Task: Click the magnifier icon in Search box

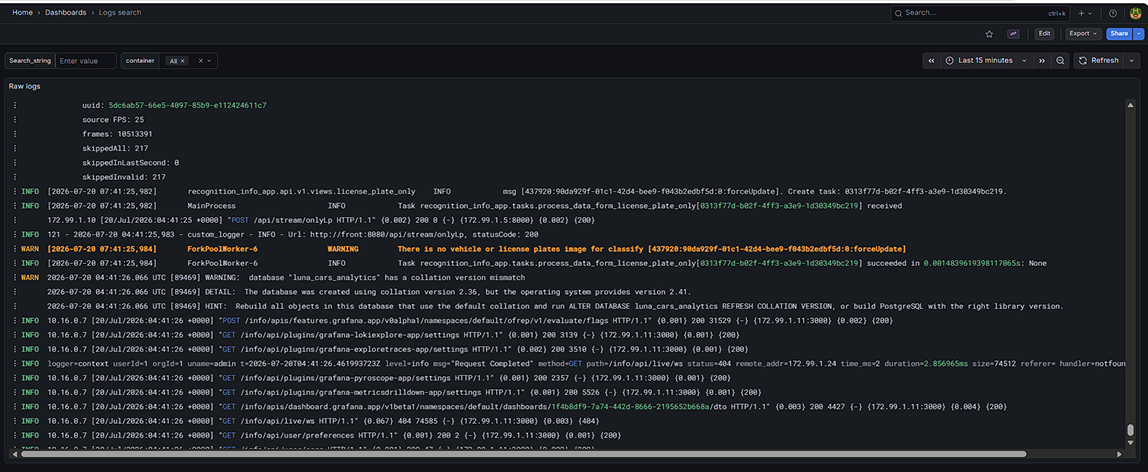Action: point(899,13)
